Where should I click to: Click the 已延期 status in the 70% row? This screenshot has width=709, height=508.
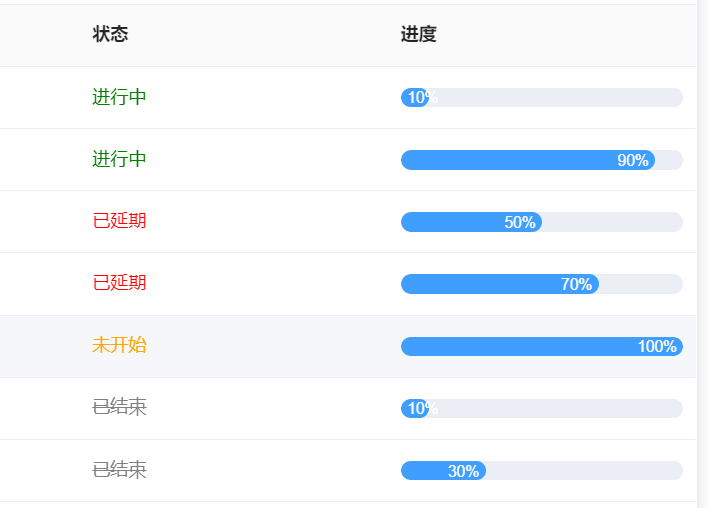click(x=119, y=283)
